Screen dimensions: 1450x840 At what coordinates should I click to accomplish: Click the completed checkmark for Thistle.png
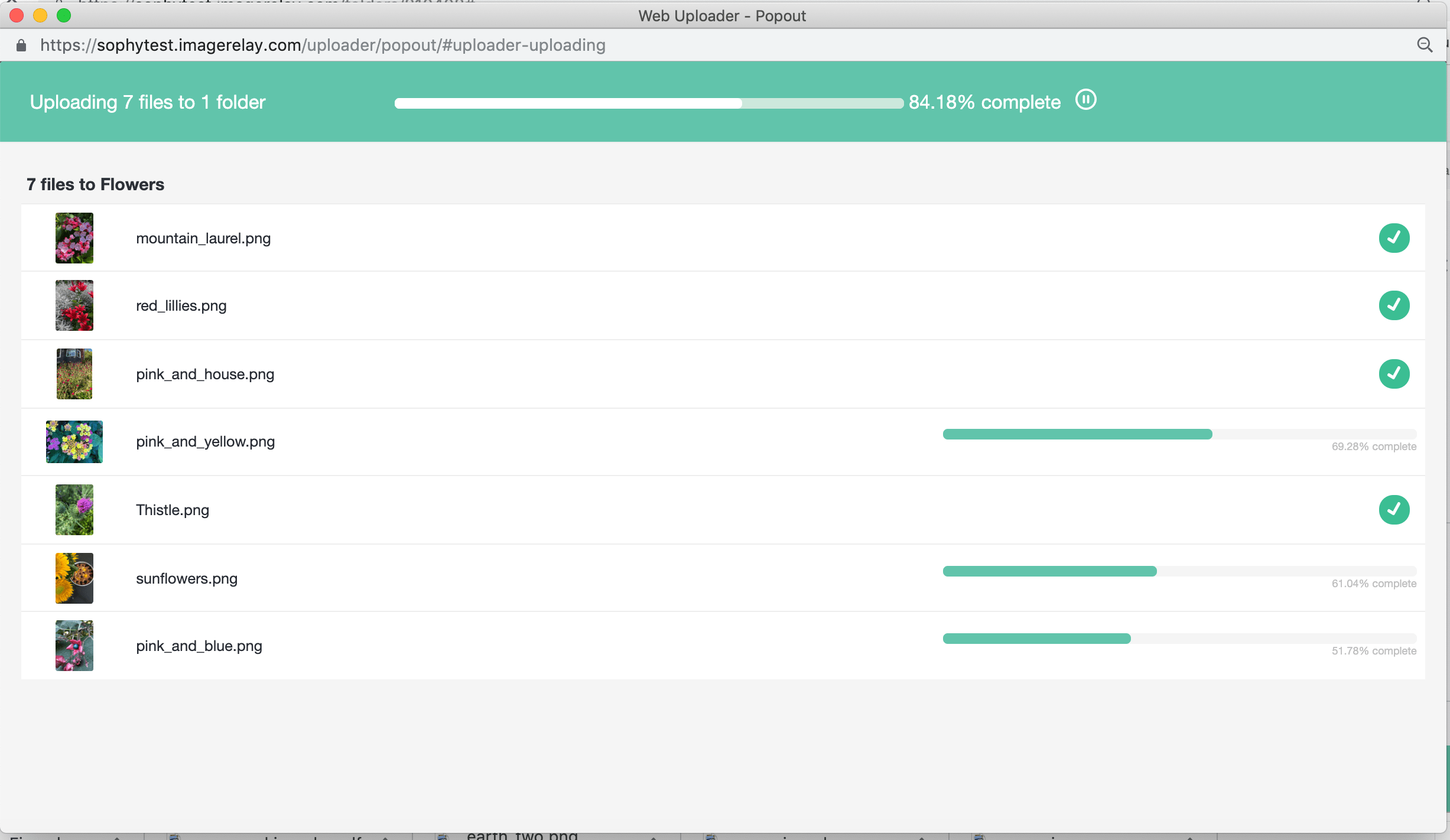point(1394,510)
